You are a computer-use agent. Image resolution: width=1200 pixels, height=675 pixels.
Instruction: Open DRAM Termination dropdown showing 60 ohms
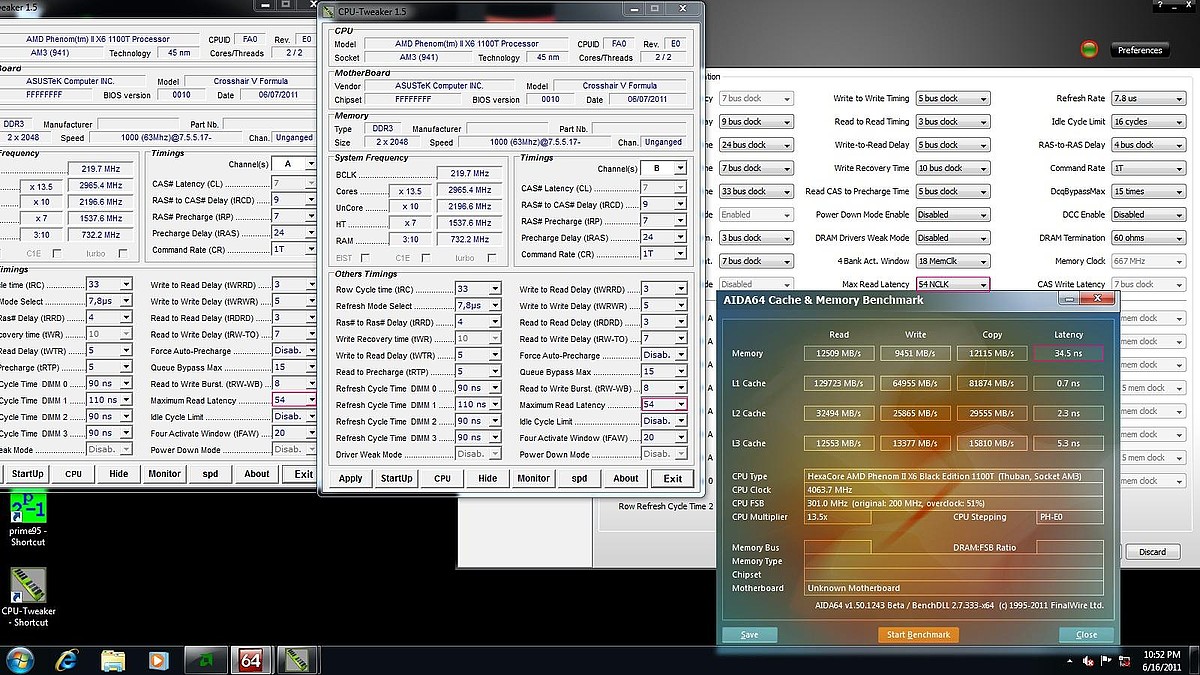point(1148,238)
